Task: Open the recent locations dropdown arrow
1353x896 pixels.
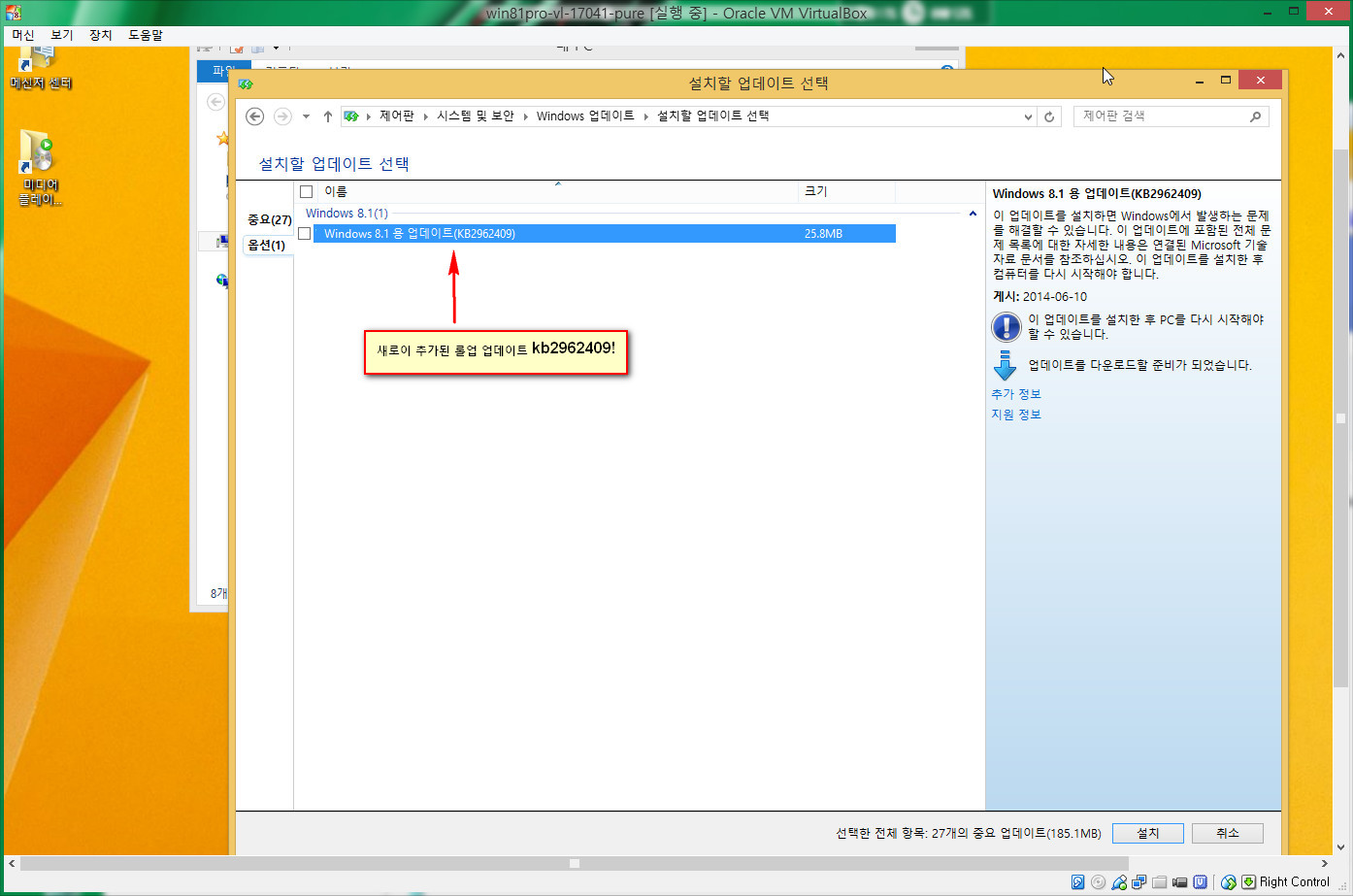Action: tap(306, 116)
